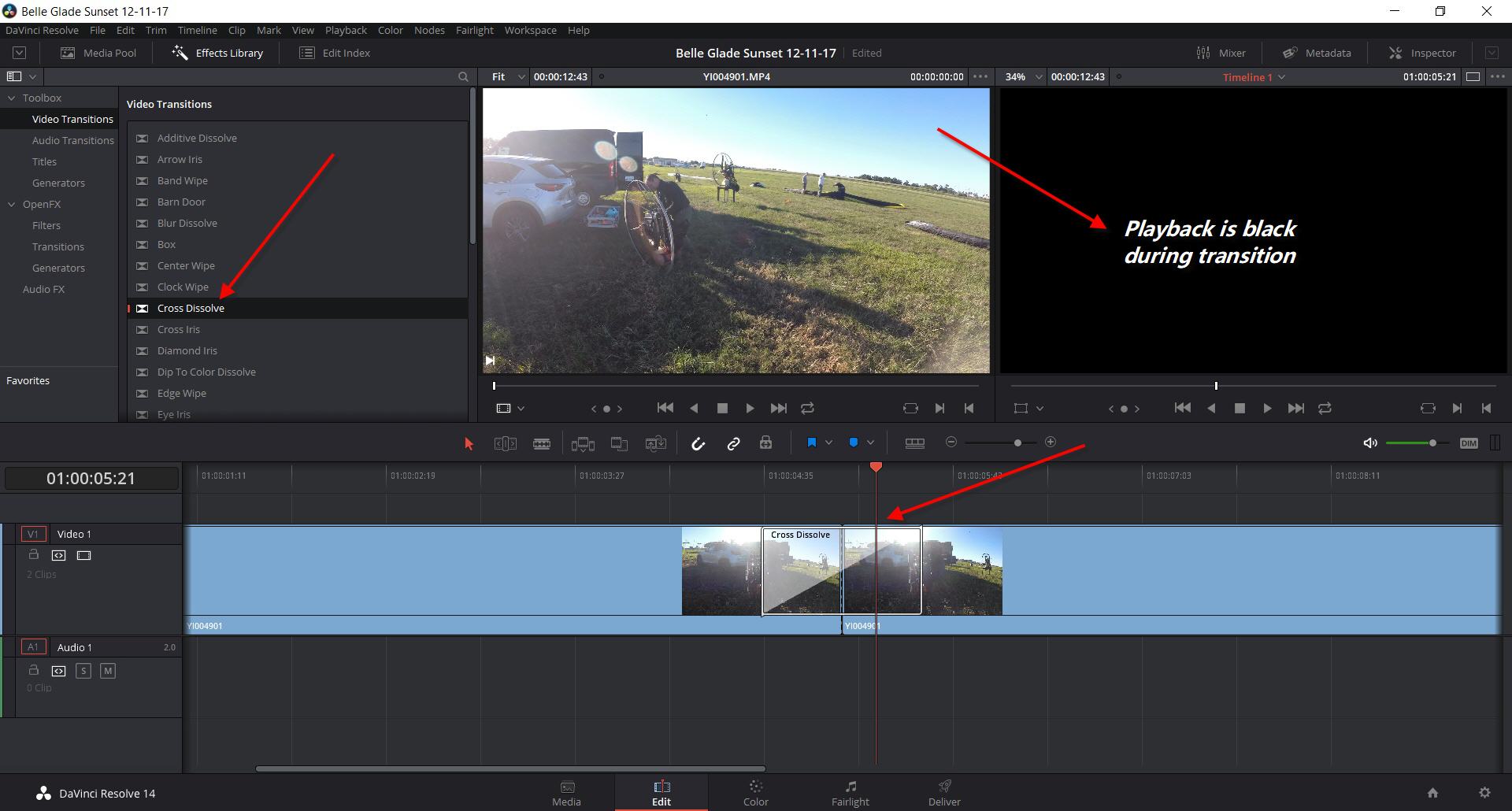Open the Metadata panel
This screenshot has height=811, width=1512.
point(1317,53)
